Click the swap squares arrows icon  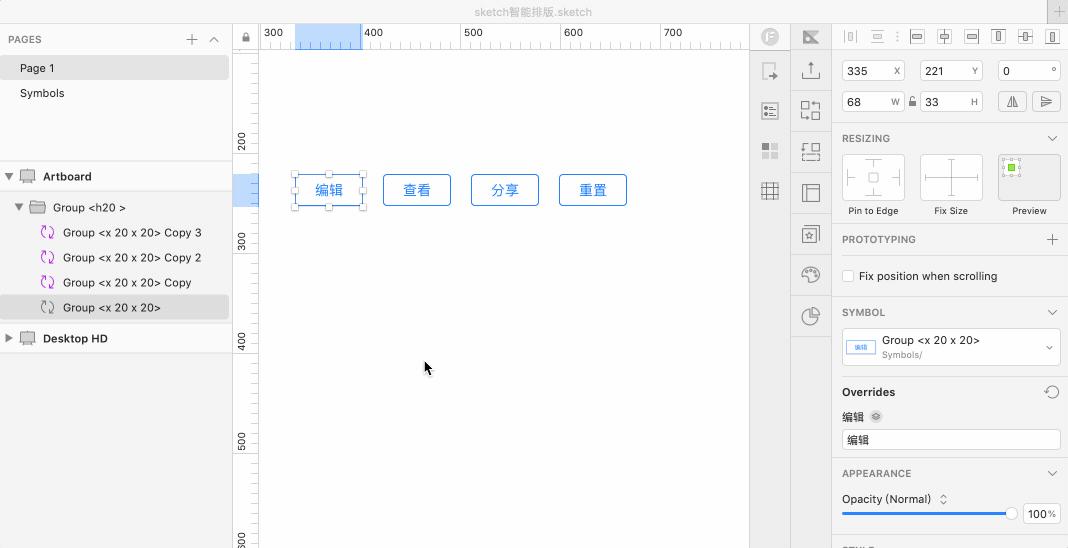[x=811, y=110]
